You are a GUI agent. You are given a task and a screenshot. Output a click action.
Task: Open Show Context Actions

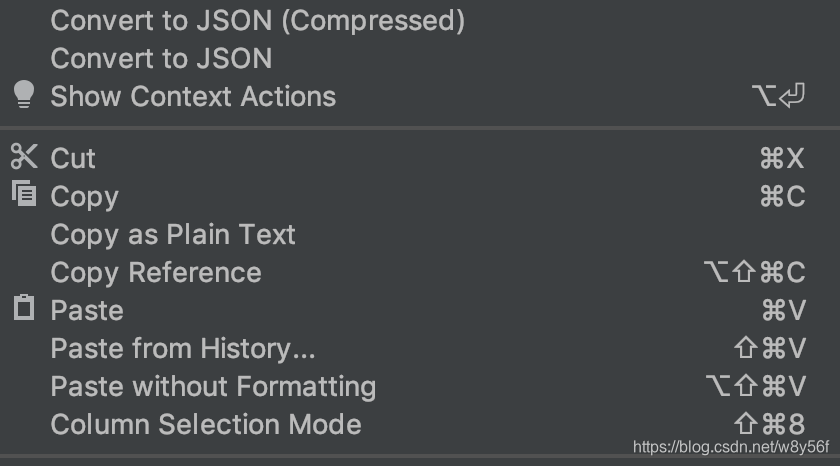click(x=193, y=96)
